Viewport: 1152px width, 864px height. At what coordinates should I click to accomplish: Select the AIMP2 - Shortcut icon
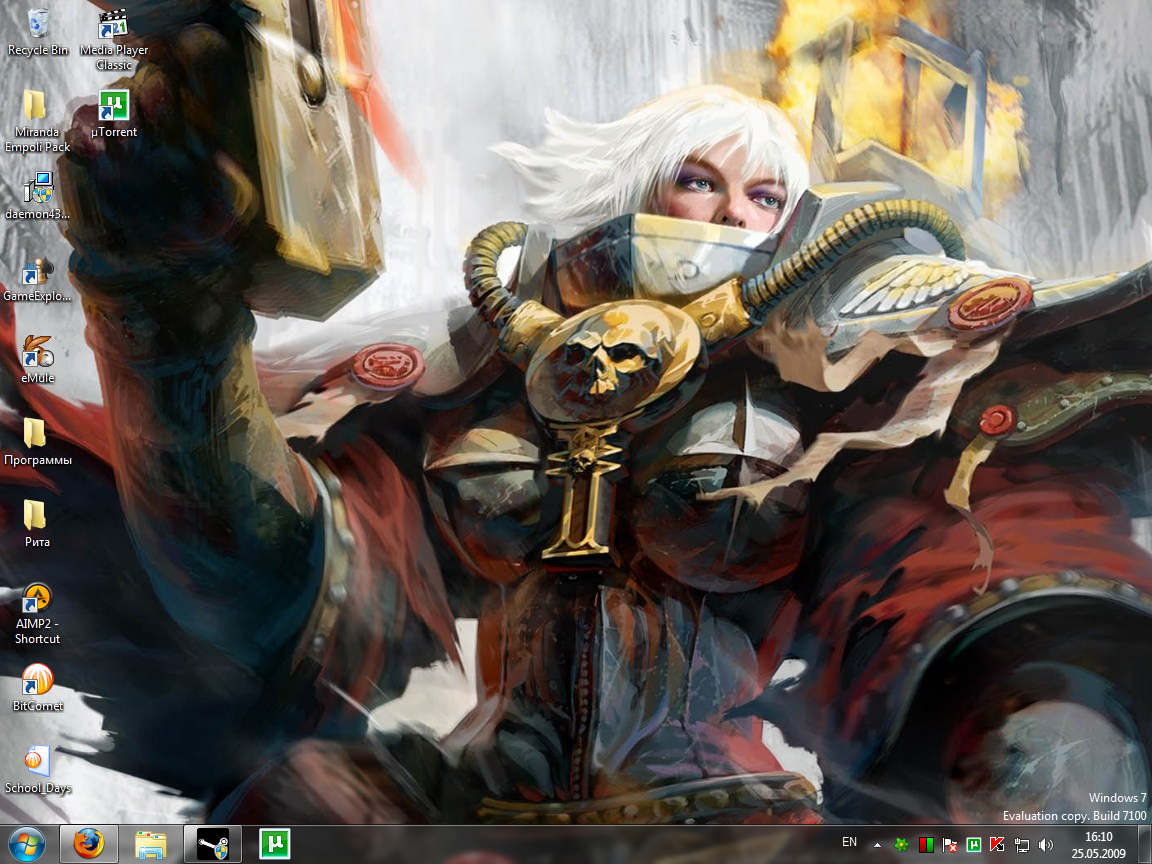coord(37,613)
